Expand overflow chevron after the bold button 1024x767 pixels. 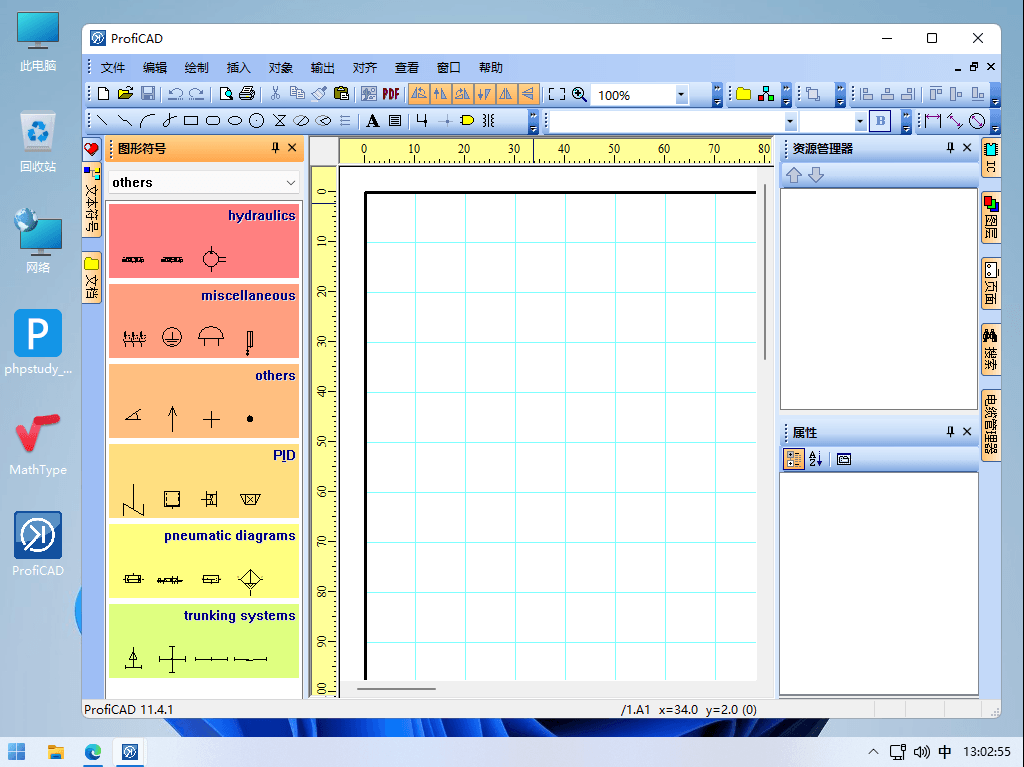(x=906, y=121)
